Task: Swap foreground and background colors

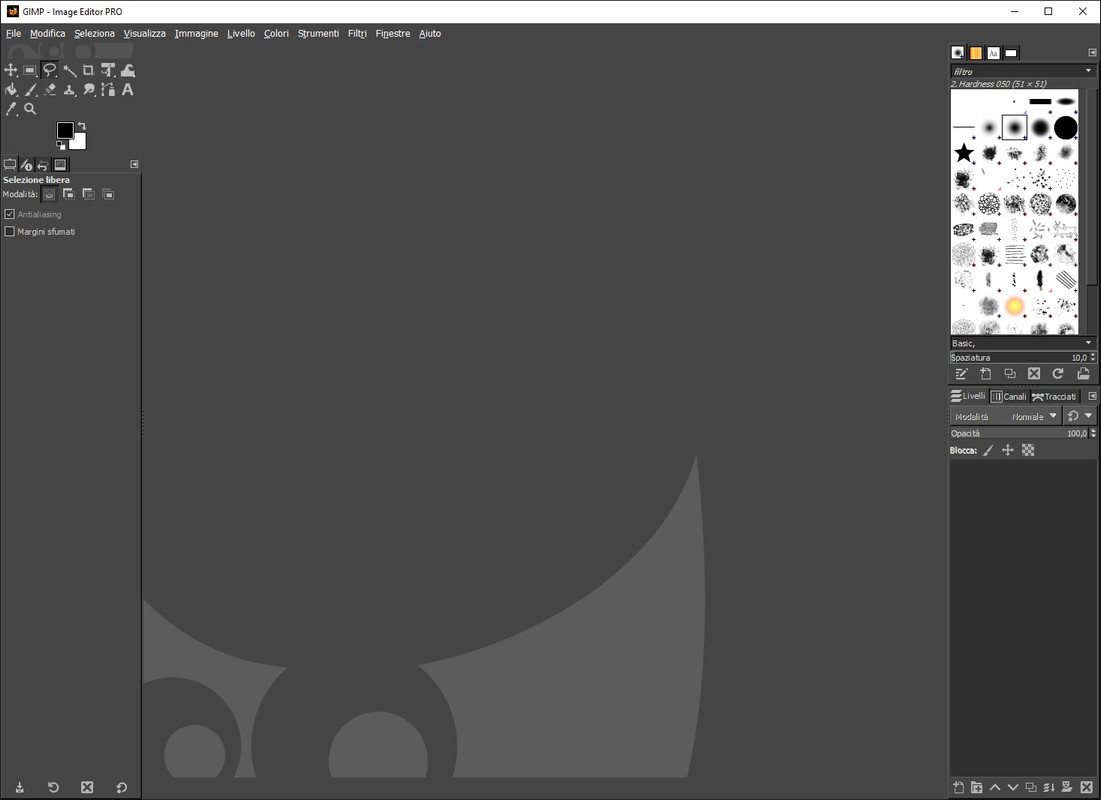Action: coord(82,126)
